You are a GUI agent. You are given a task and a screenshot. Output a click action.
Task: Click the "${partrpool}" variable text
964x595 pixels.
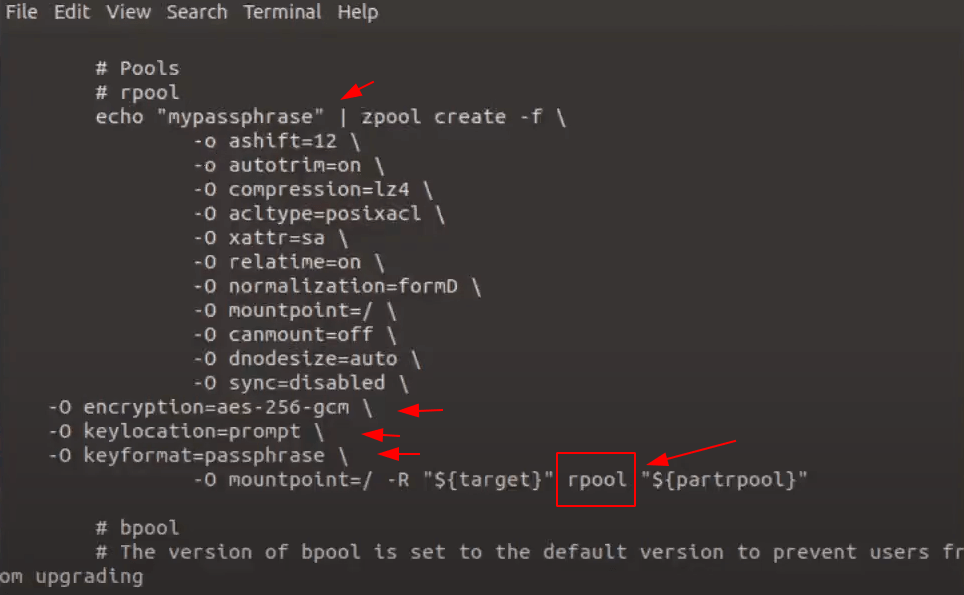724,479
